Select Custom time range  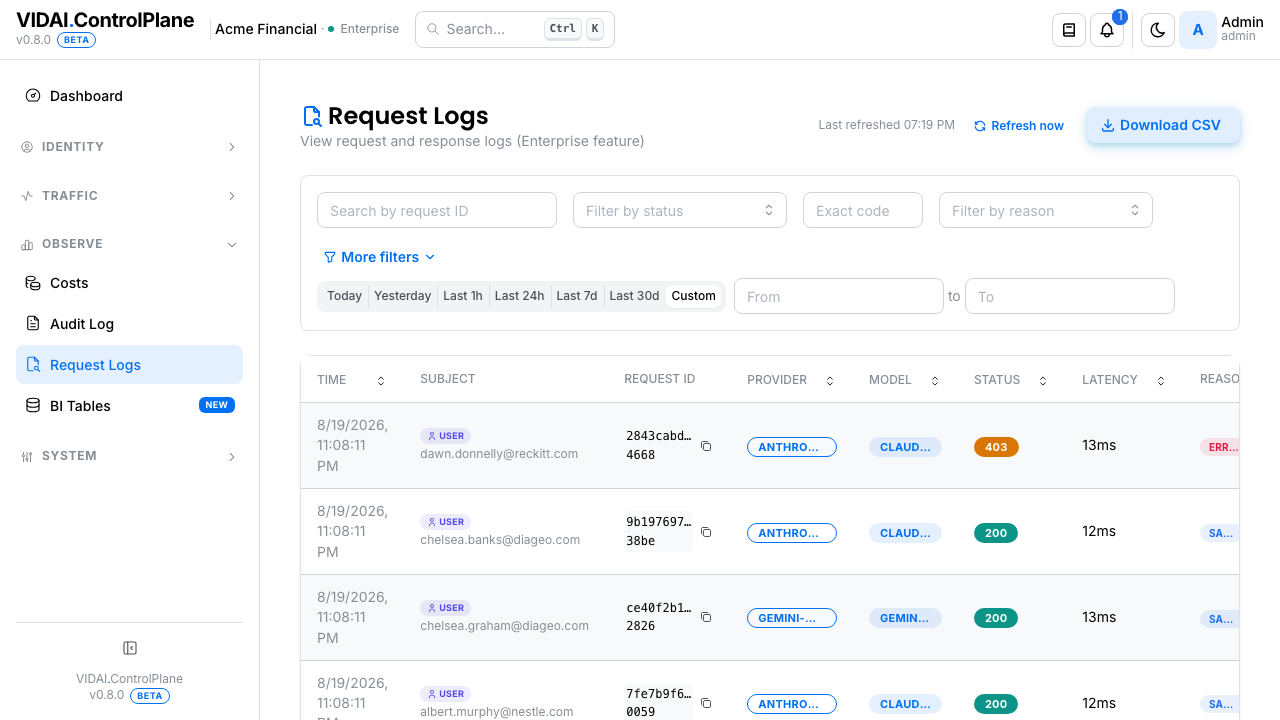(694, 296)
